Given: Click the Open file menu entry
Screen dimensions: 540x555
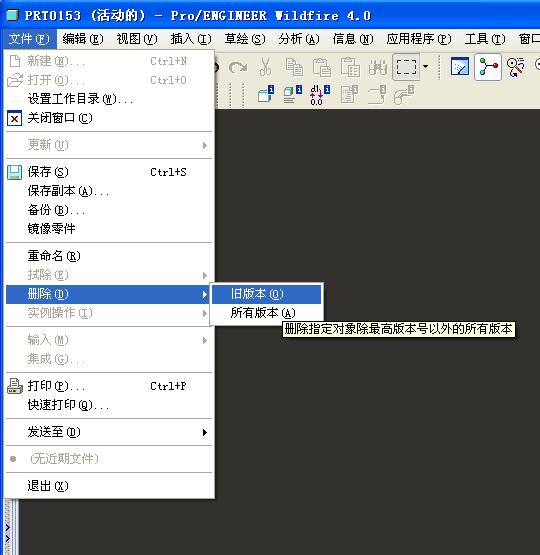Looking at the screenshot, I should 110,80.
